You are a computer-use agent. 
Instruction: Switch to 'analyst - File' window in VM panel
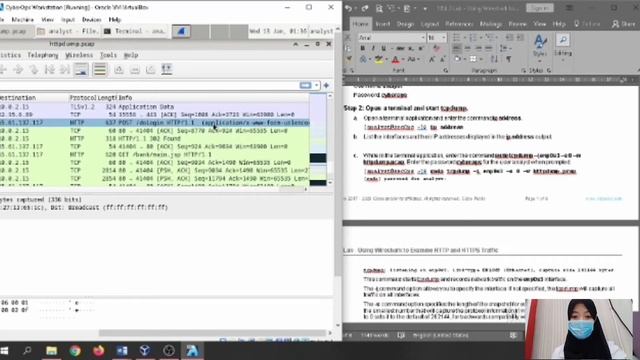click(67, 31)
